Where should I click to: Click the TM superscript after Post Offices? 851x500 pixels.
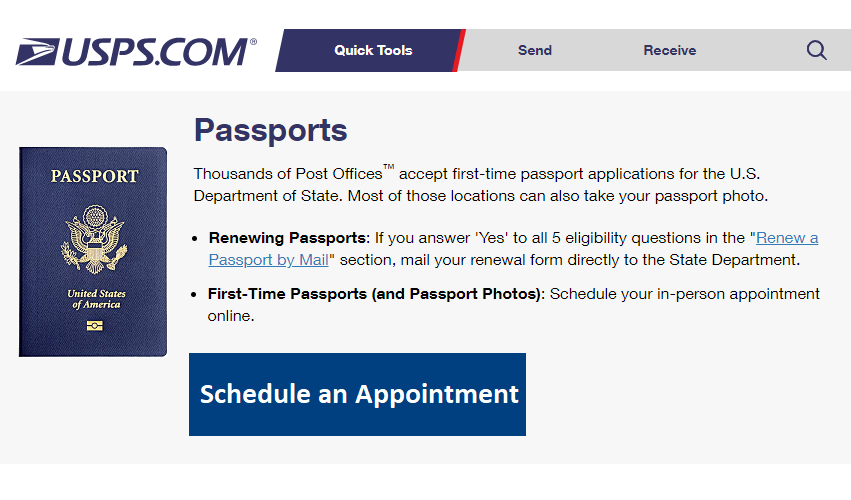(x=389, y=167)
